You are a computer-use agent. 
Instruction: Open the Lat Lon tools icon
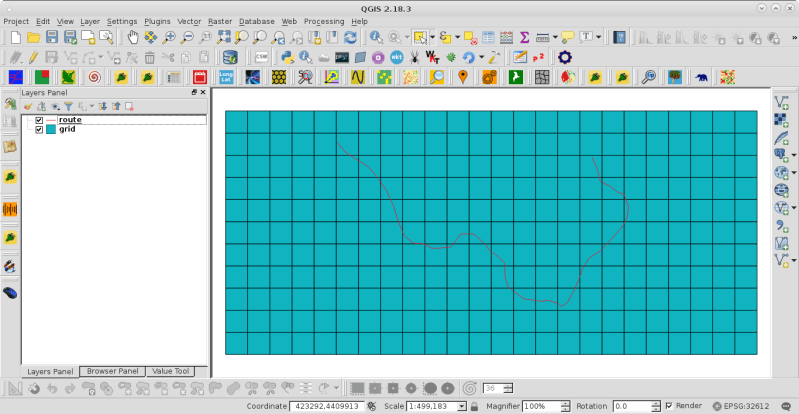(x=226, y=77)
